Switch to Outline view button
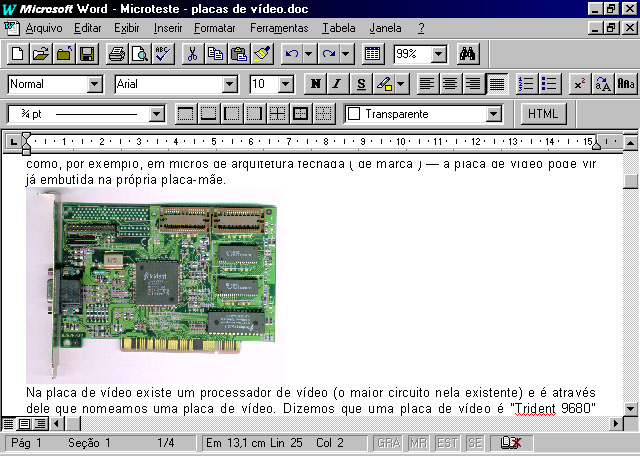The height and width of the screenshot is (456, 640). click(40, 424)
